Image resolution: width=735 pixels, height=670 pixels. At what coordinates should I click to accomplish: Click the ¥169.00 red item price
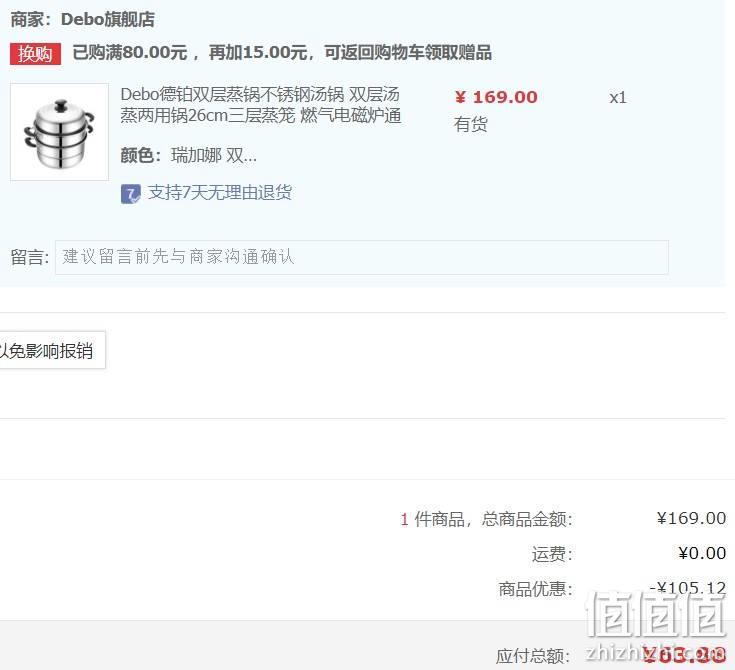[496, 97]
